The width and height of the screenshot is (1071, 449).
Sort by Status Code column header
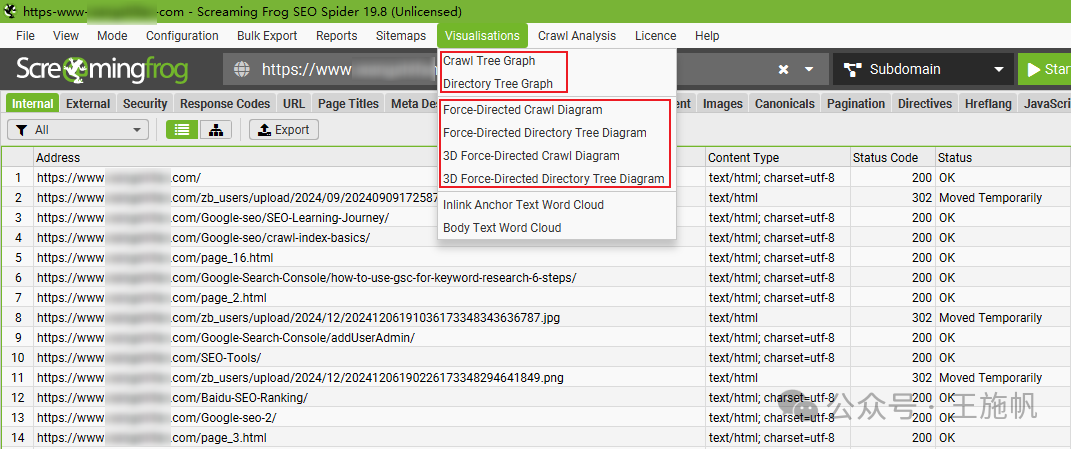pos(893,157)
